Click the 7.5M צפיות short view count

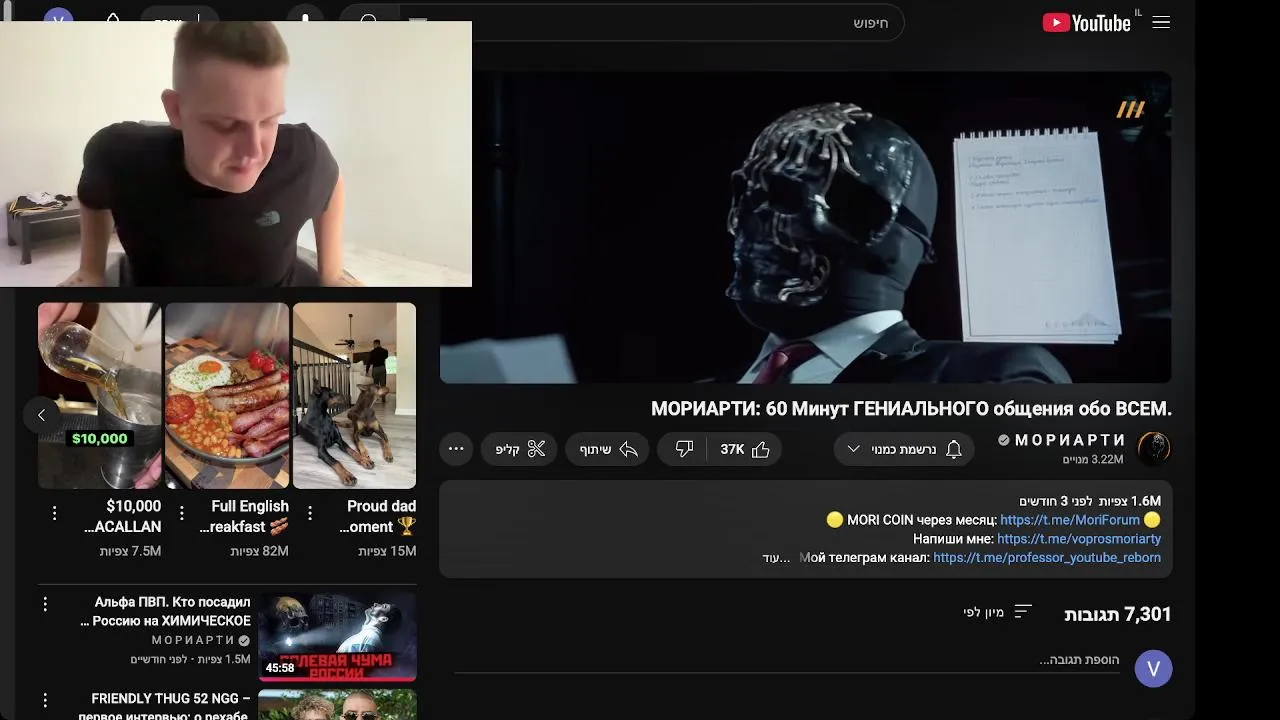coord(130,551)
